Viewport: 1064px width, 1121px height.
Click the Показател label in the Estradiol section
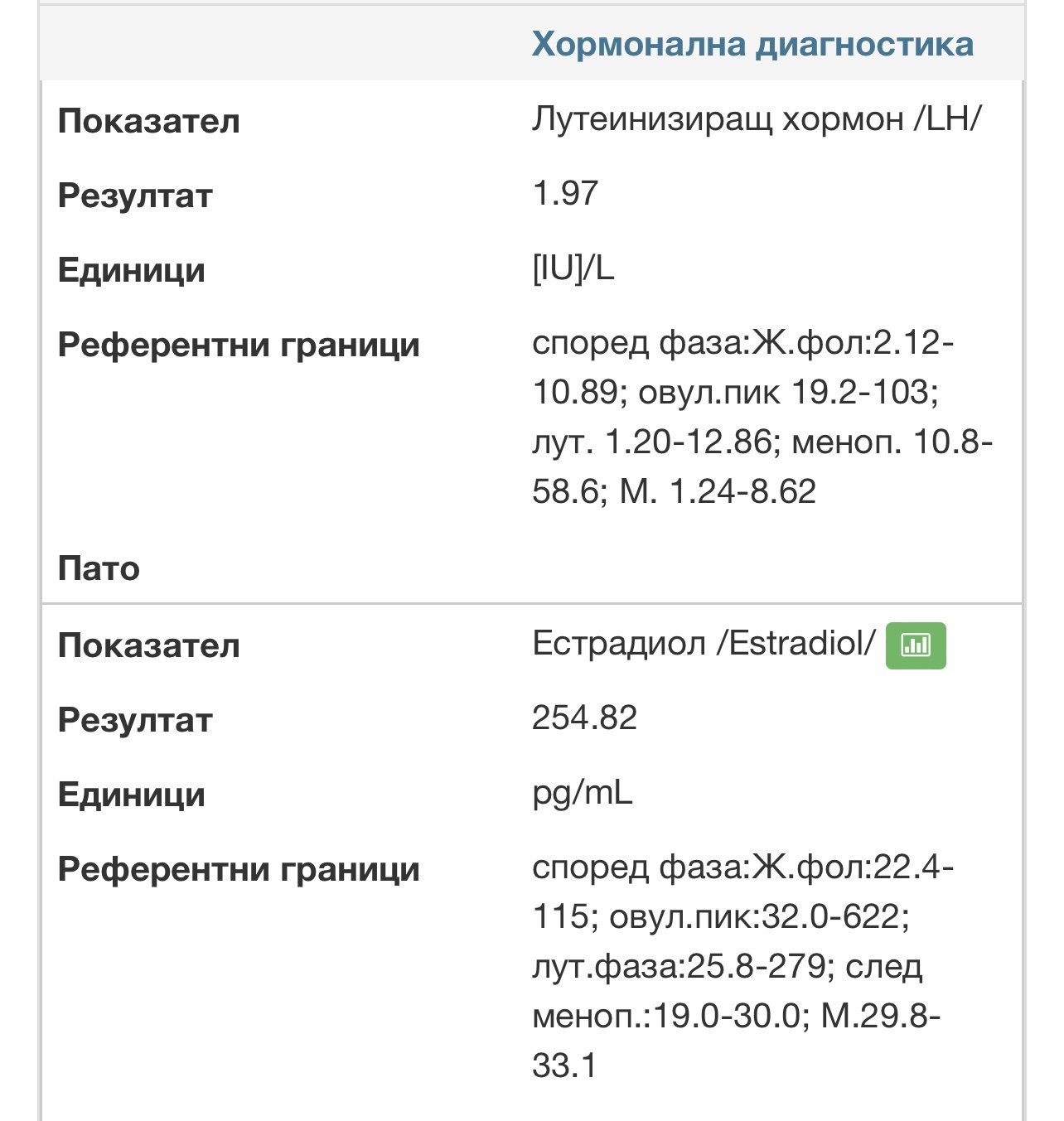[149, 646]
